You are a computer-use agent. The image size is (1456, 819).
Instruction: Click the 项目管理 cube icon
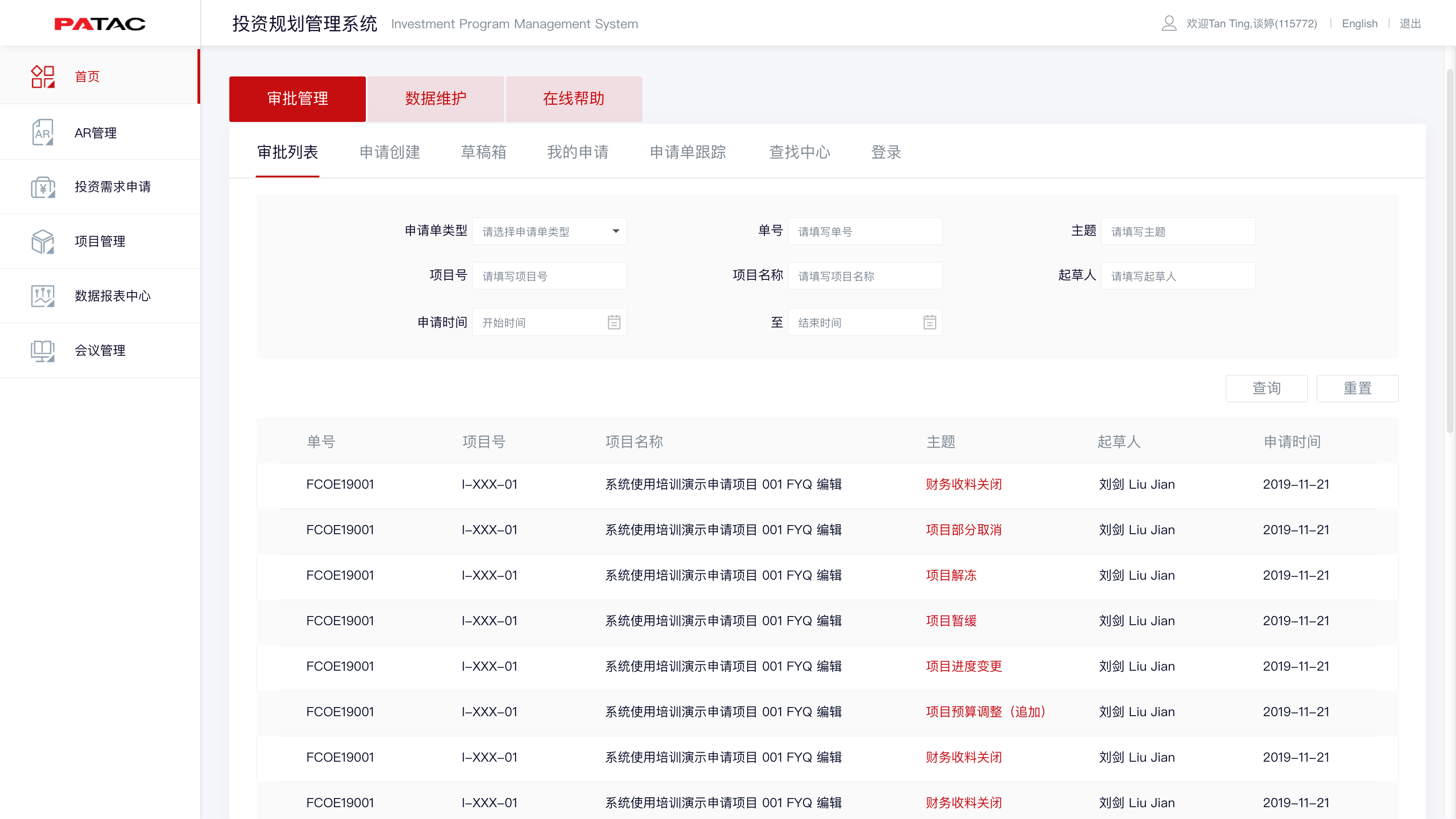point(42,241)
